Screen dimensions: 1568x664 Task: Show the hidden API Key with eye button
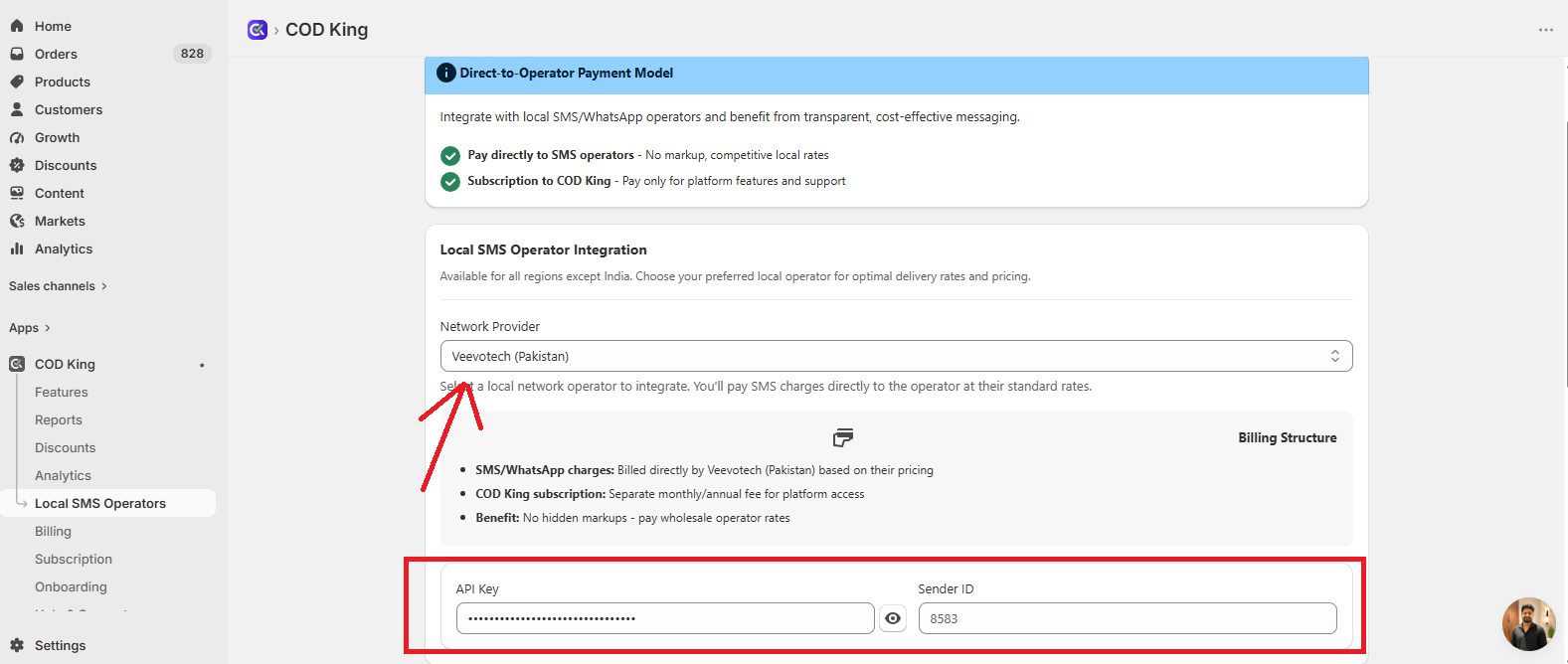pos(893,618)
